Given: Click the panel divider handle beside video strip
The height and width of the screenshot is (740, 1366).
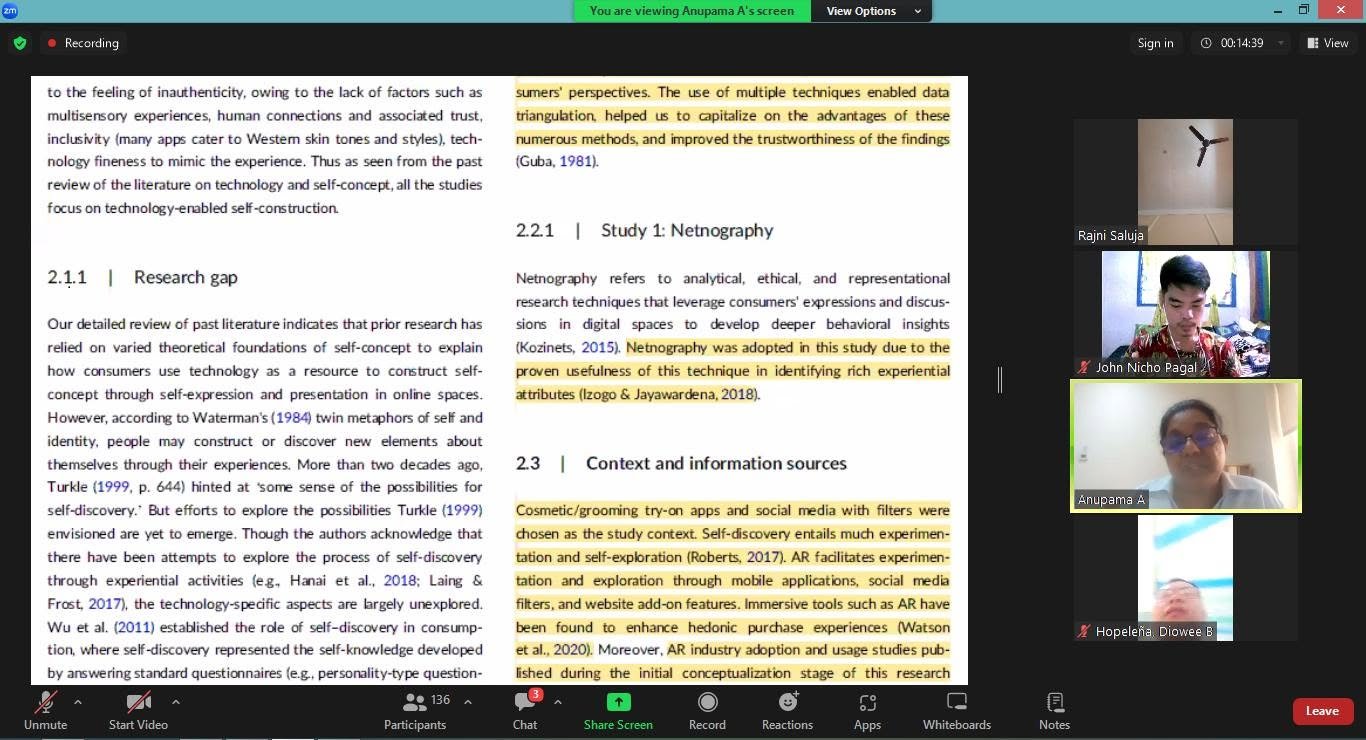Looking at the screenshot, I should pyautogui.click(x=1000, y=379).
